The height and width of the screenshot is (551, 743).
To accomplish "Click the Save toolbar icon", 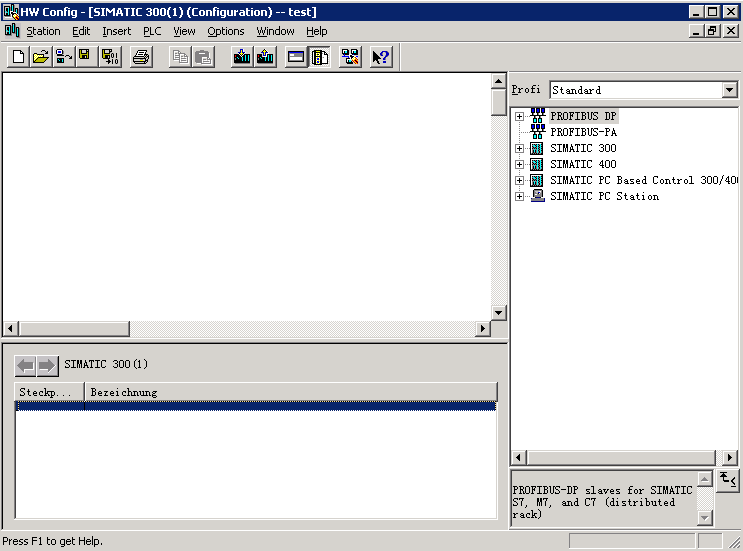I will click(86, 57).
